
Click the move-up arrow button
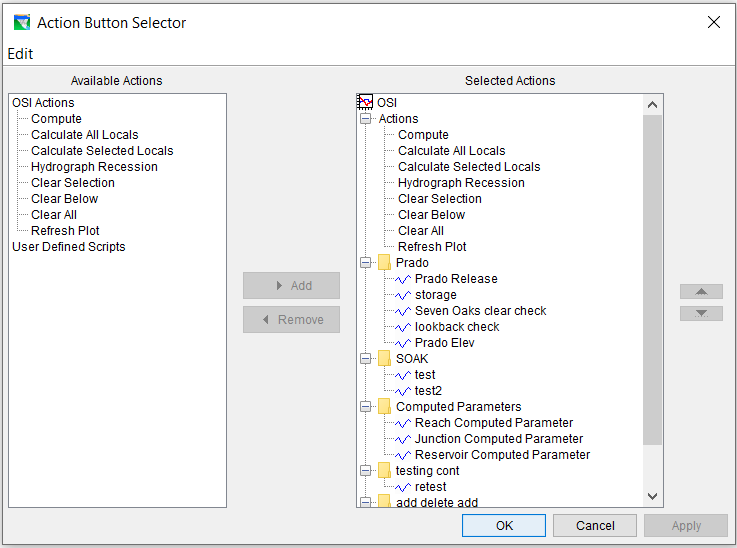click(701, 291)
